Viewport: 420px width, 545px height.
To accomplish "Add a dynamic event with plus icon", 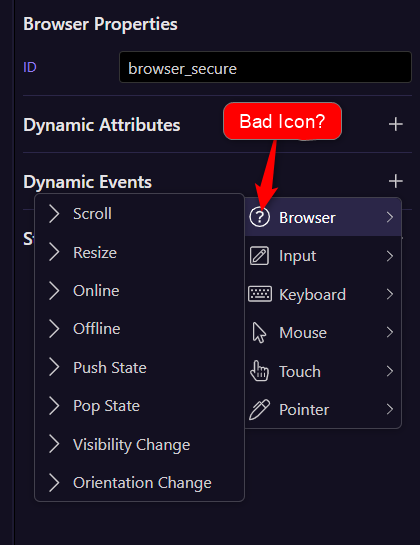I will pos(396,181).
